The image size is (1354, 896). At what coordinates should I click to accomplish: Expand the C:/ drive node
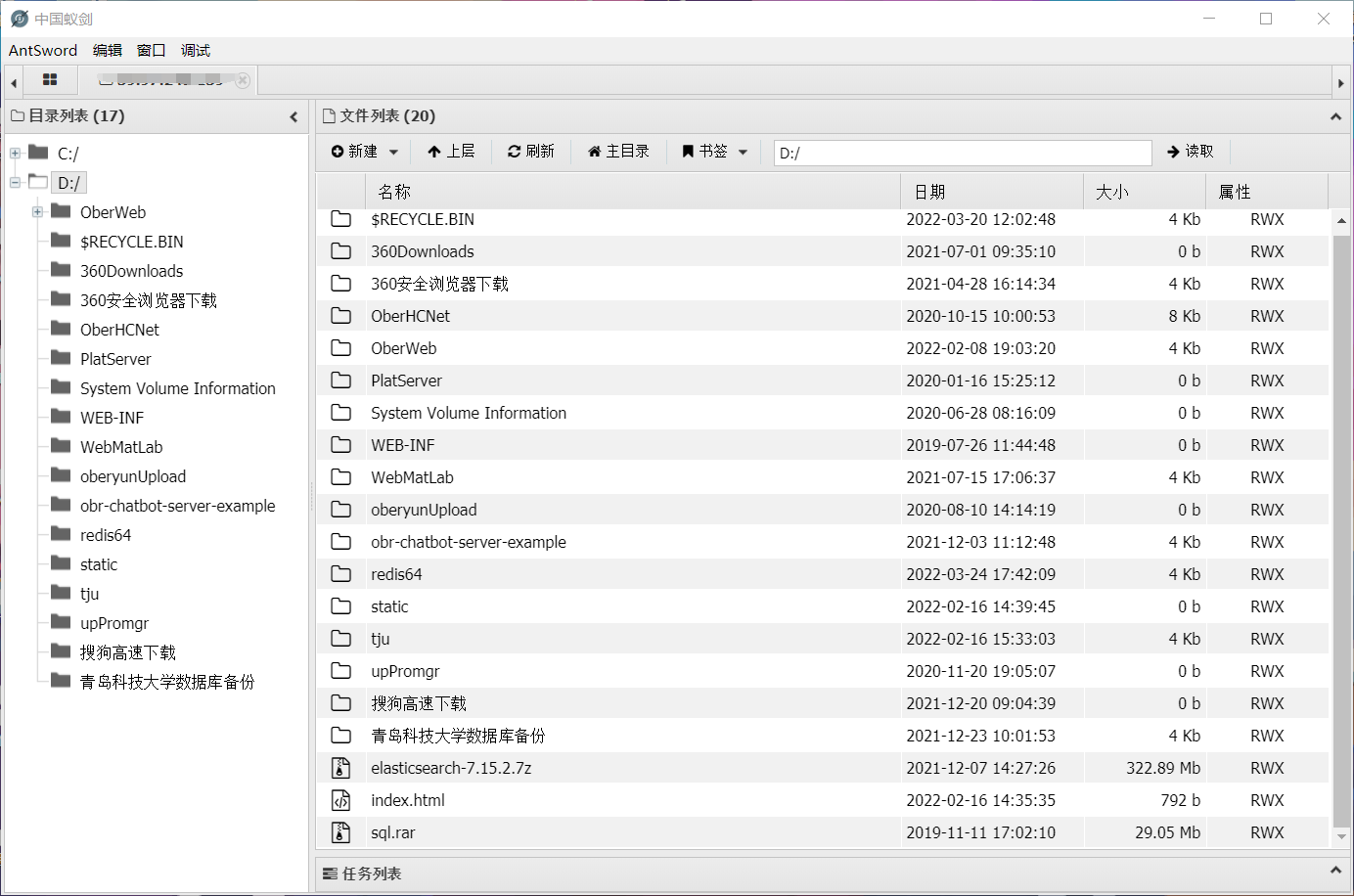(x=15, y=154)
